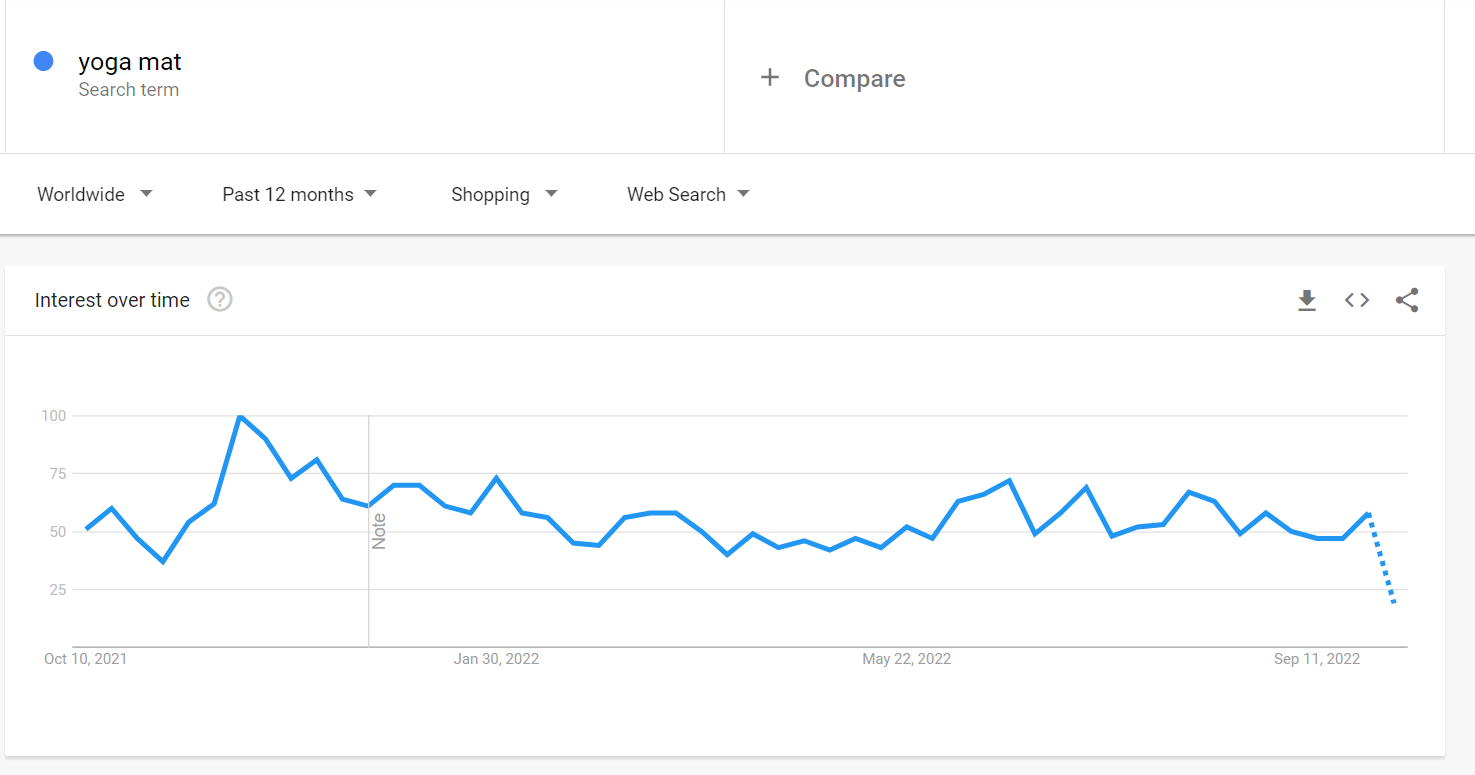Click the peak data point at 100
1475x775 pixels.
coord(240,416)
